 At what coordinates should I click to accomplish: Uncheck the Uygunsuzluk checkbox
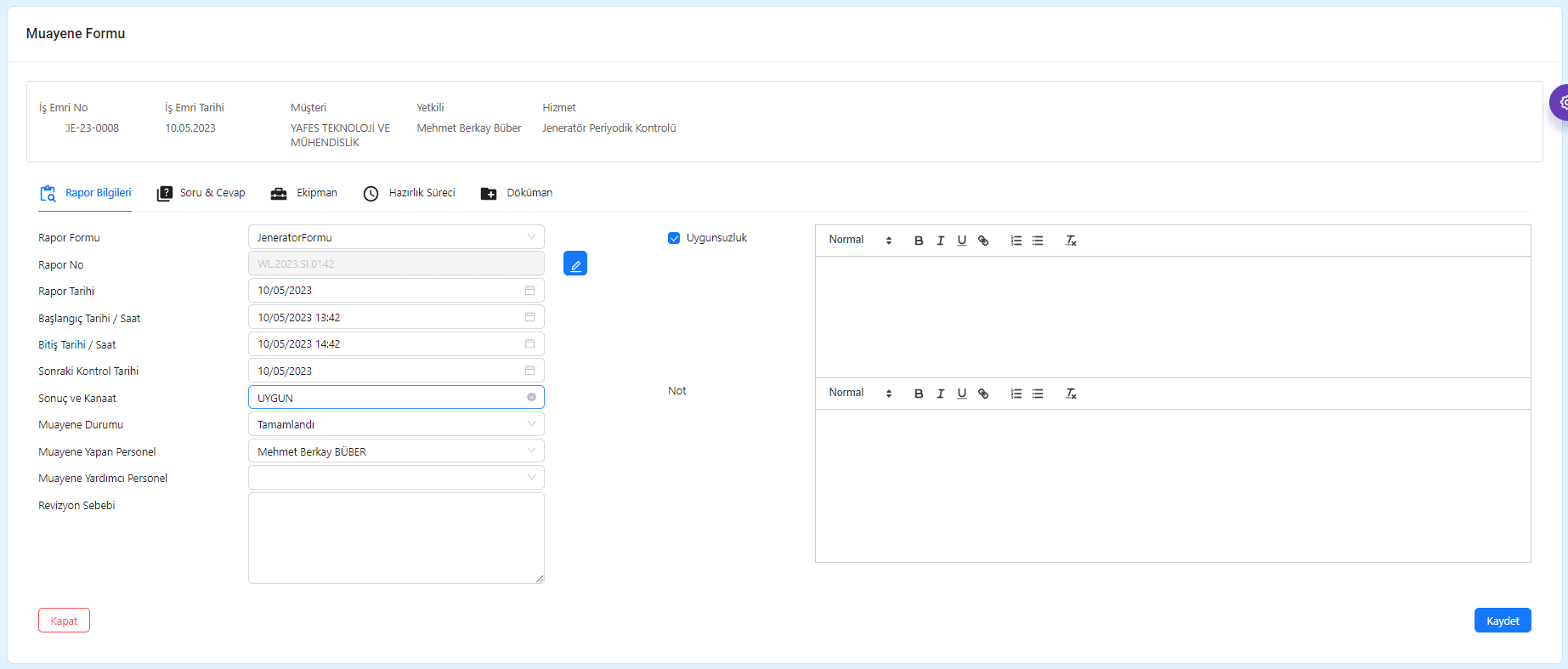coord(674,238)
